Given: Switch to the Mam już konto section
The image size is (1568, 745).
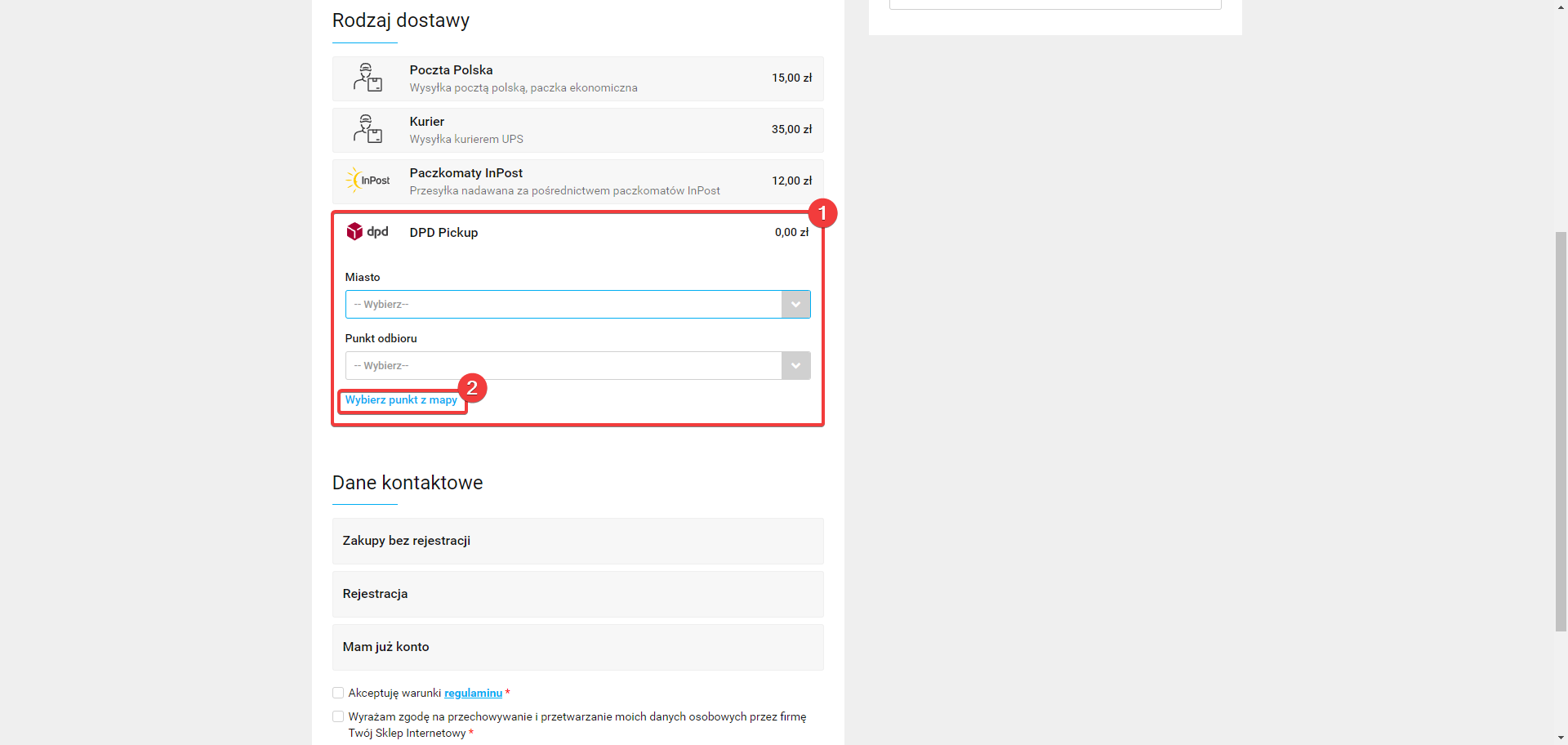Looking at the screenshot, I should coord(577,646).
